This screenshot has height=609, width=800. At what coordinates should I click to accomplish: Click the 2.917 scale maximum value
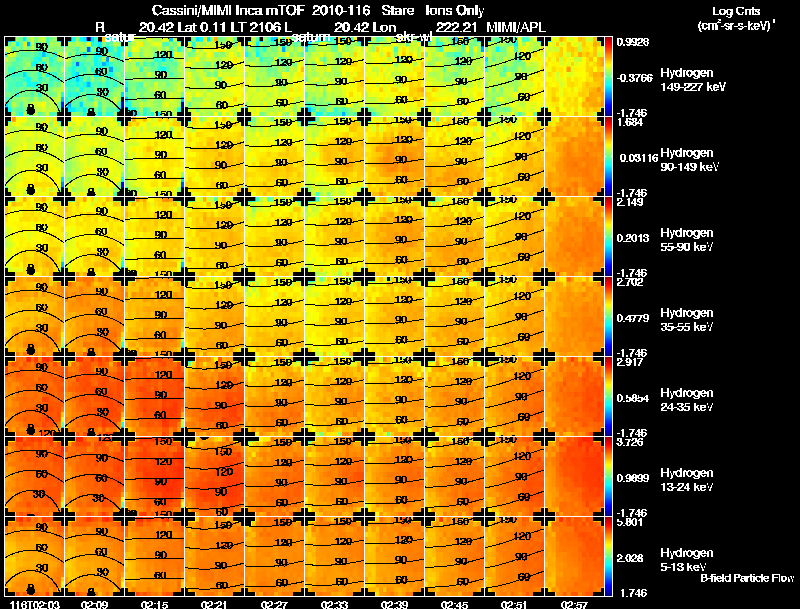[x=630, y=363]
